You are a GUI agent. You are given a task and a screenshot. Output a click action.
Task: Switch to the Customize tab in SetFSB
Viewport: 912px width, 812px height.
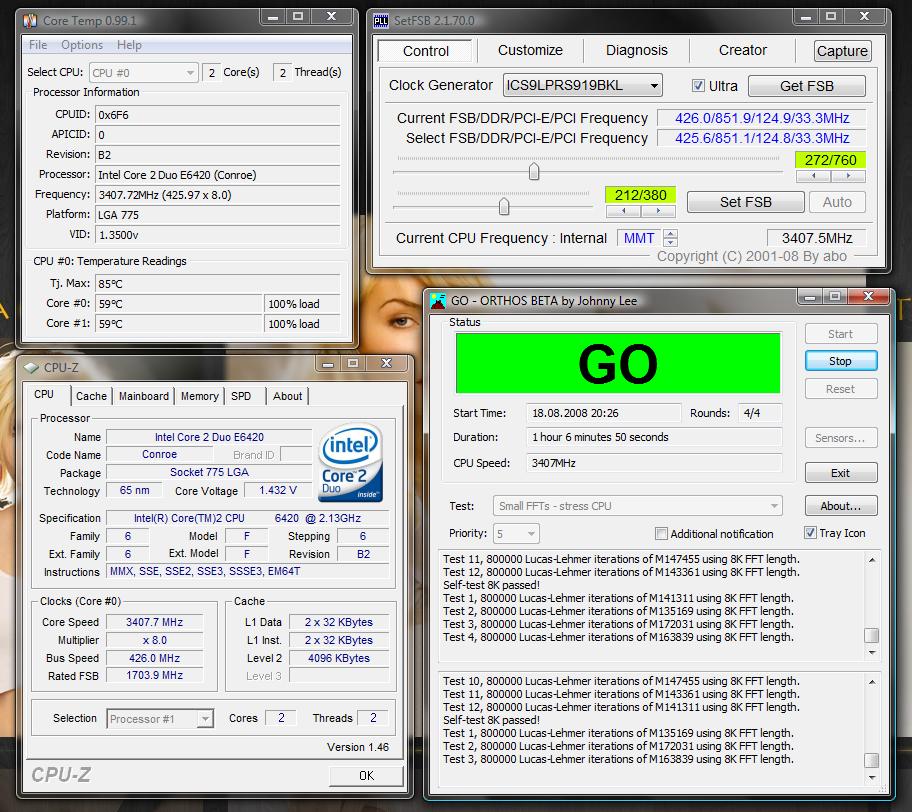[530, 51]
